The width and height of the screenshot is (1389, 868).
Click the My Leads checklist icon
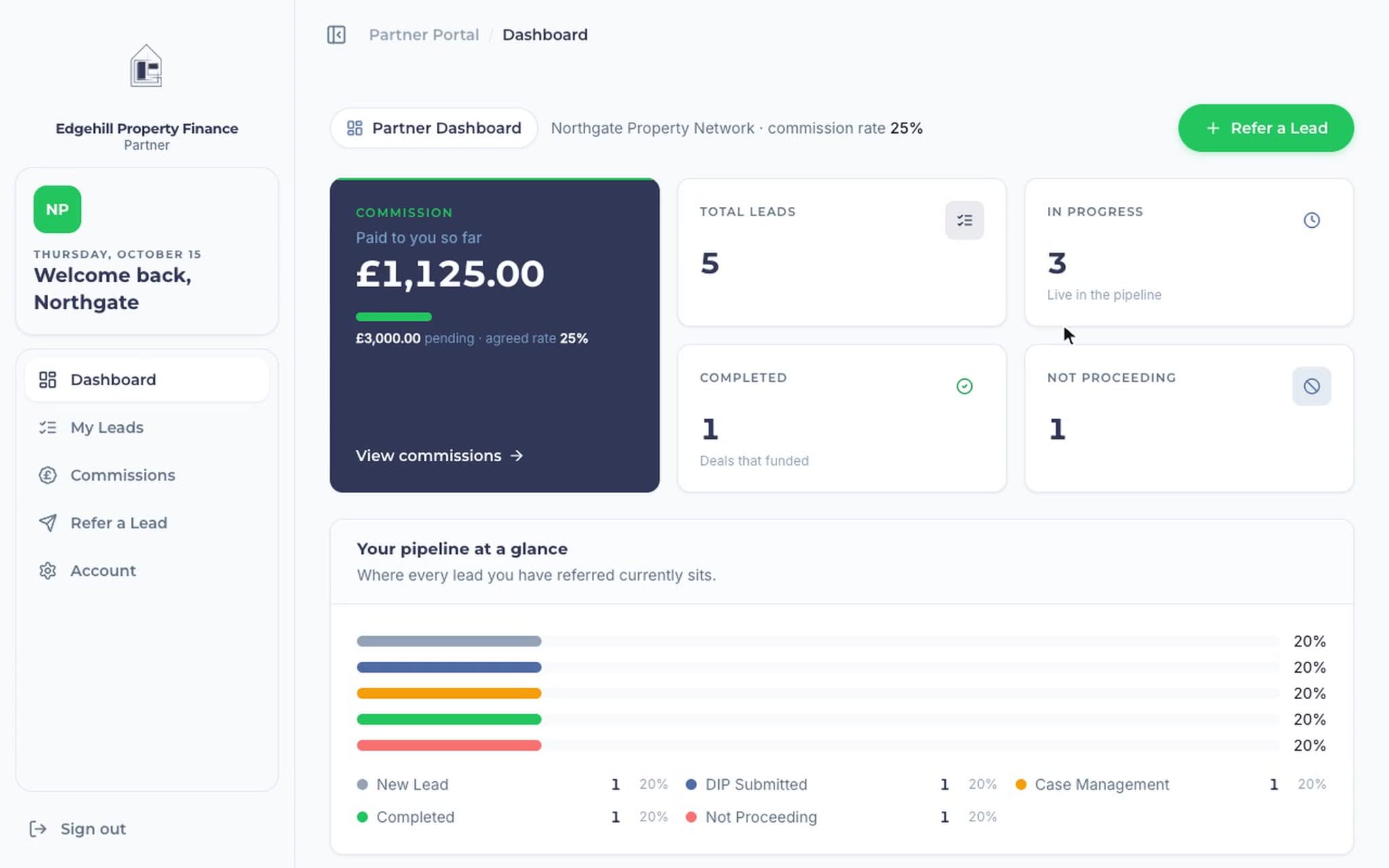click(x=47, y=427)
